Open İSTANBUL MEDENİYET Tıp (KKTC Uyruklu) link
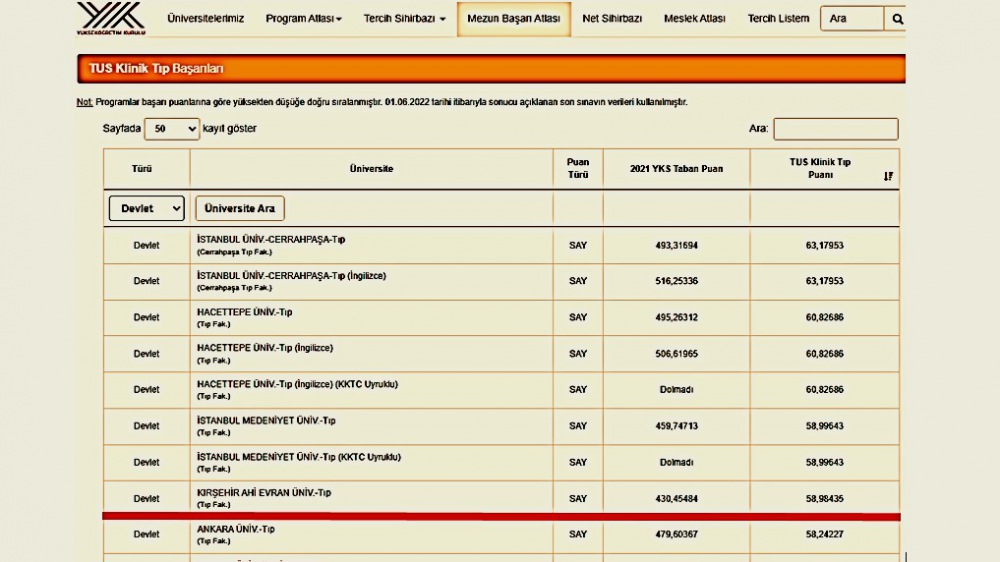The height and width of the screenshot is (562, 1000). point(298,457)
